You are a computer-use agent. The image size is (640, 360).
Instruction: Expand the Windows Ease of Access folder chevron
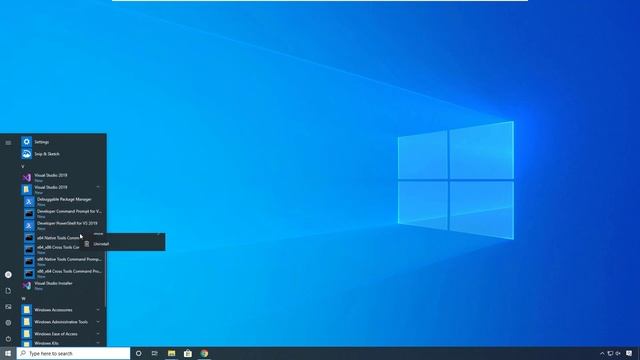[98, 333]
